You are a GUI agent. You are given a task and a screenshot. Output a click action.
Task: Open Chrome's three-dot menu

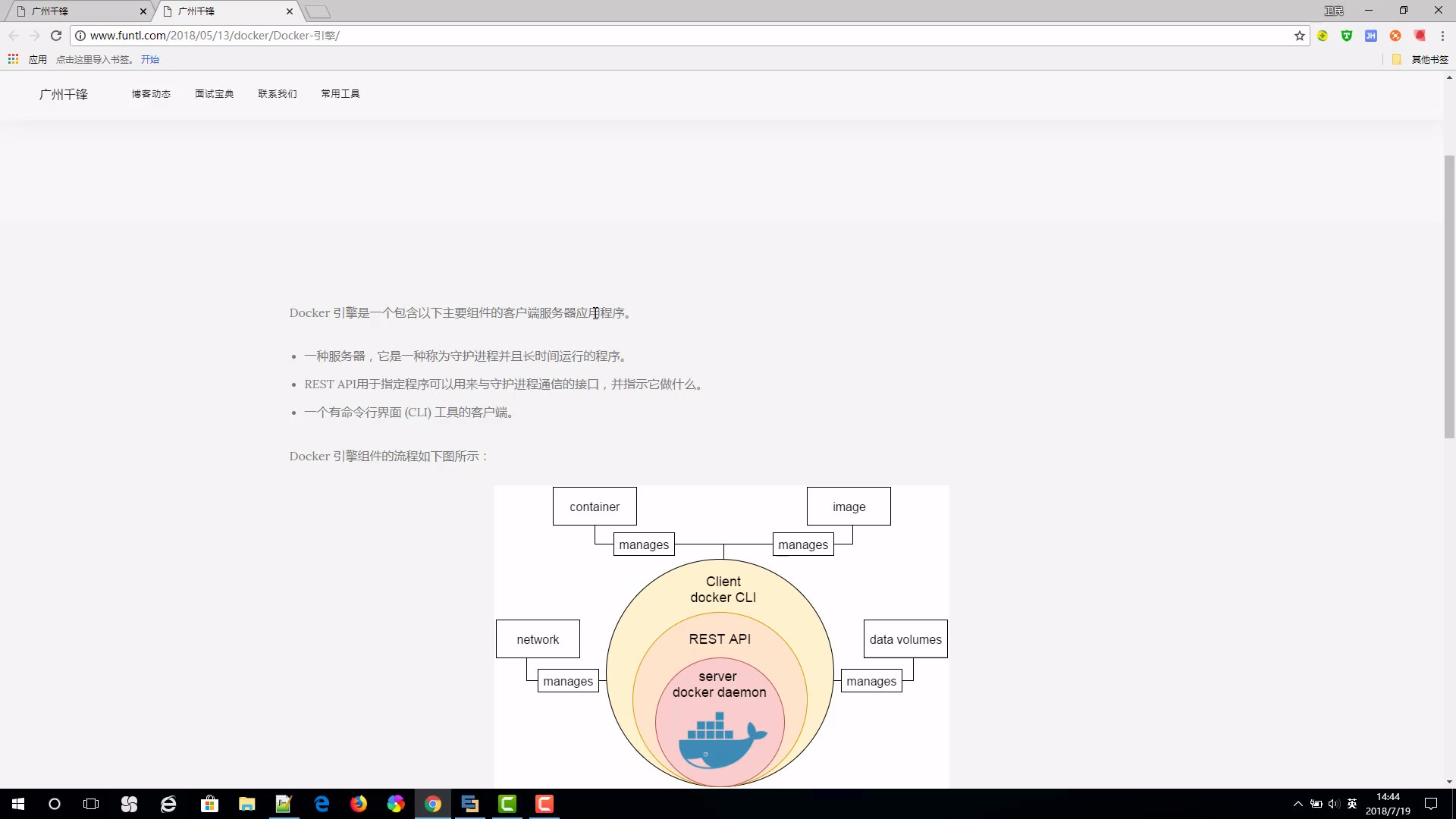coord(1442,36)
